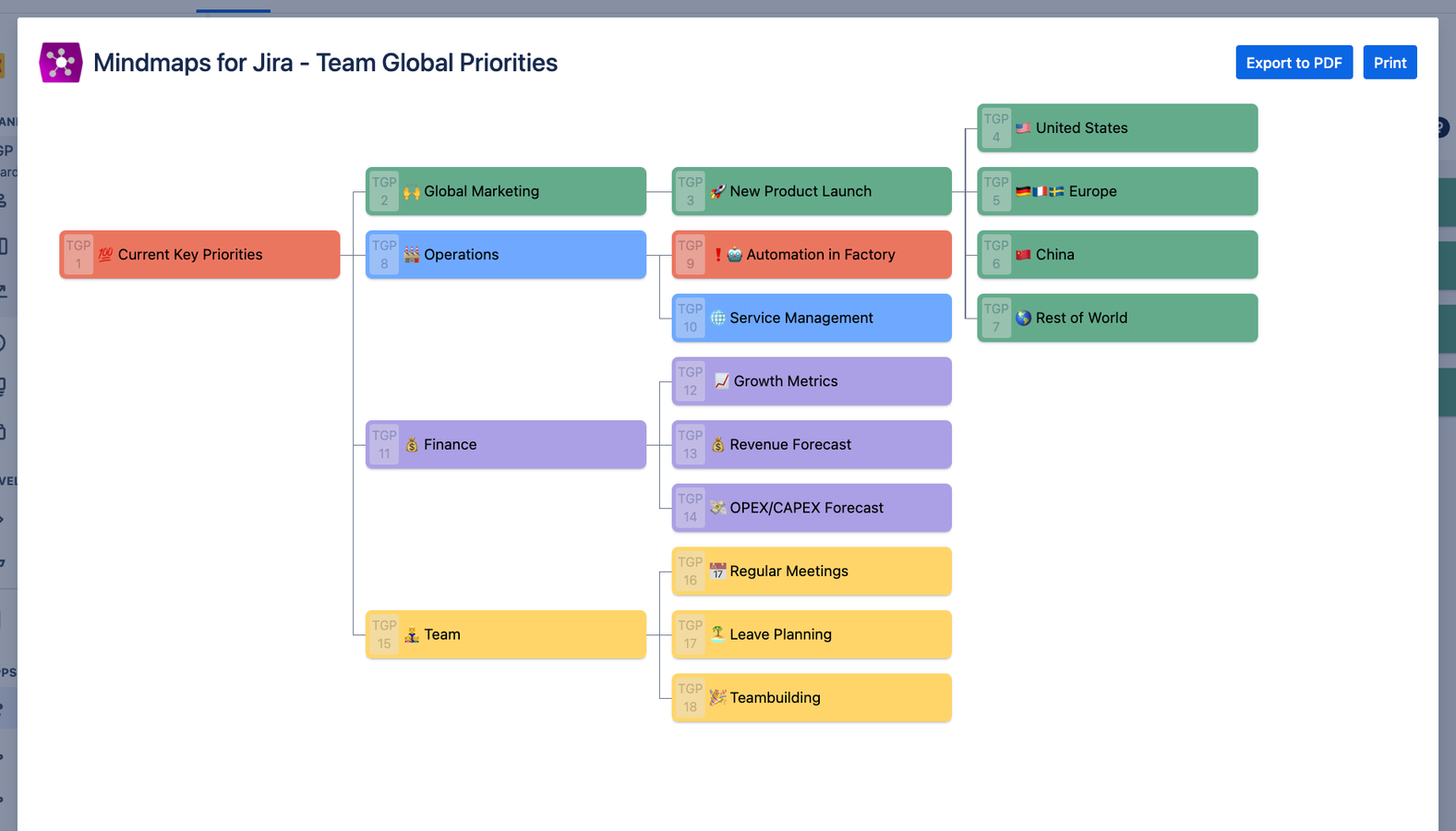The width and height of the screenshot is (1456, 831).
Task: Click the Growth Metrics node
Action: [812, 381]
